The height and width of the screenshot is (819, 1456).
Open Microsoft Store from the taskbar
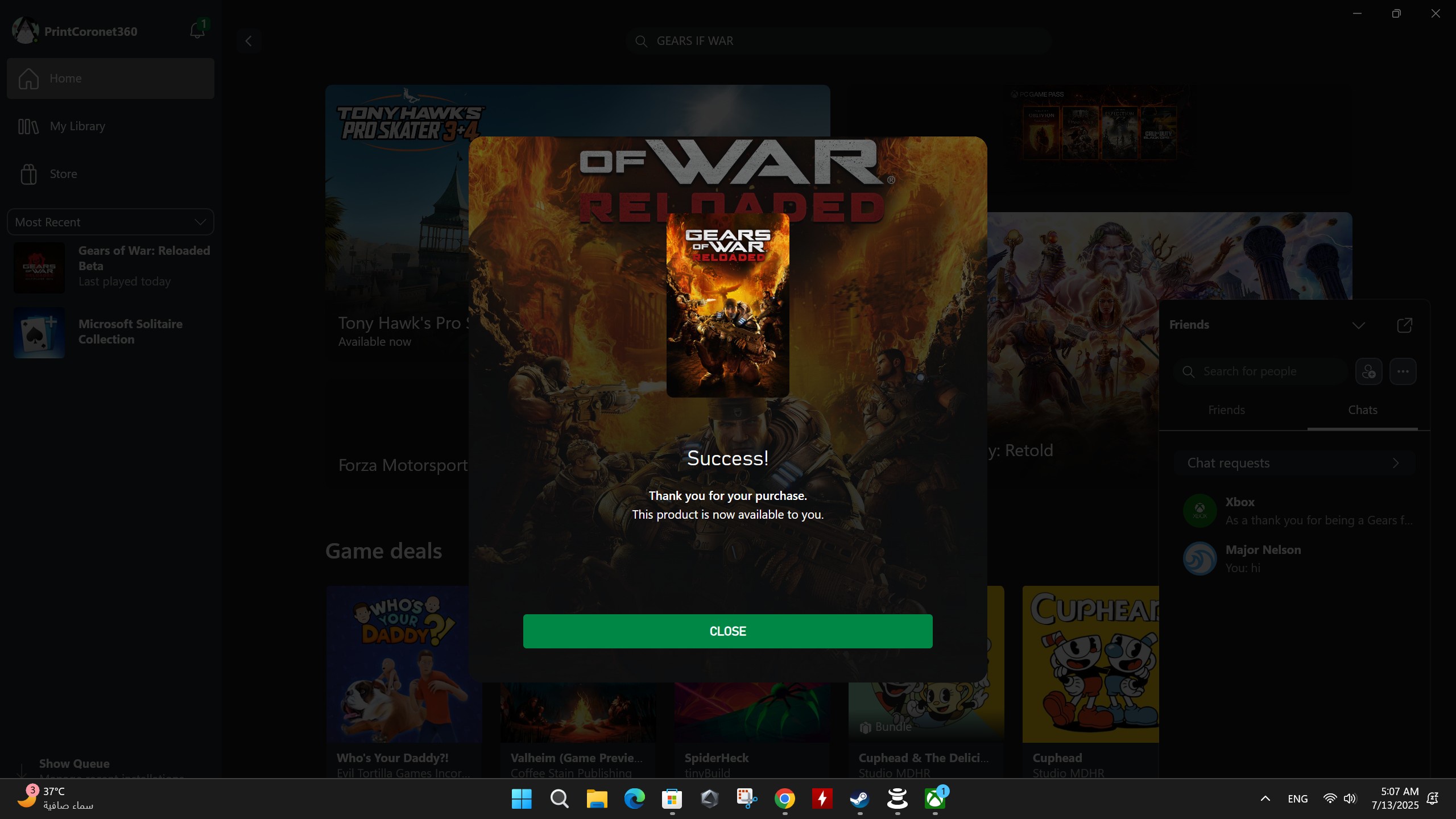pos(672,799)
